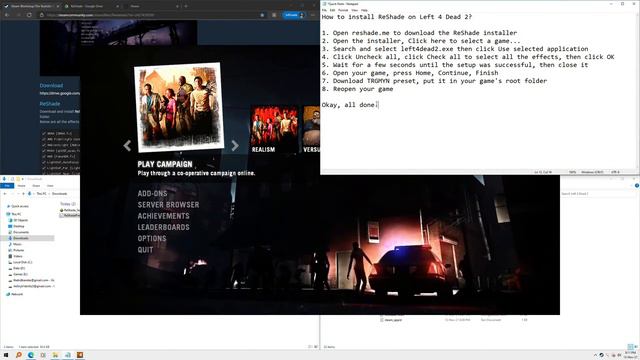Screen dimensions: 640x360
Task: Click the search icon on the taskbar
Action: 18,355
